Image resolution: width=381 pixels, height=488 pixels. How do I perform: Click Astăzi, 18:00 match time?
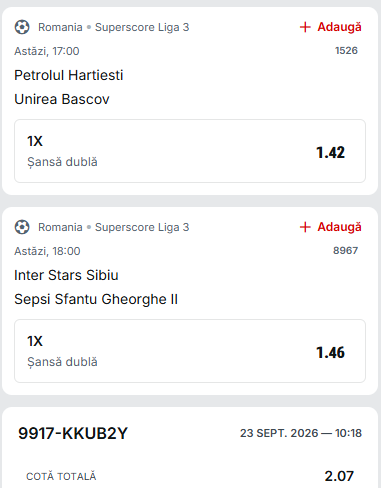click(x=47, y=251)
